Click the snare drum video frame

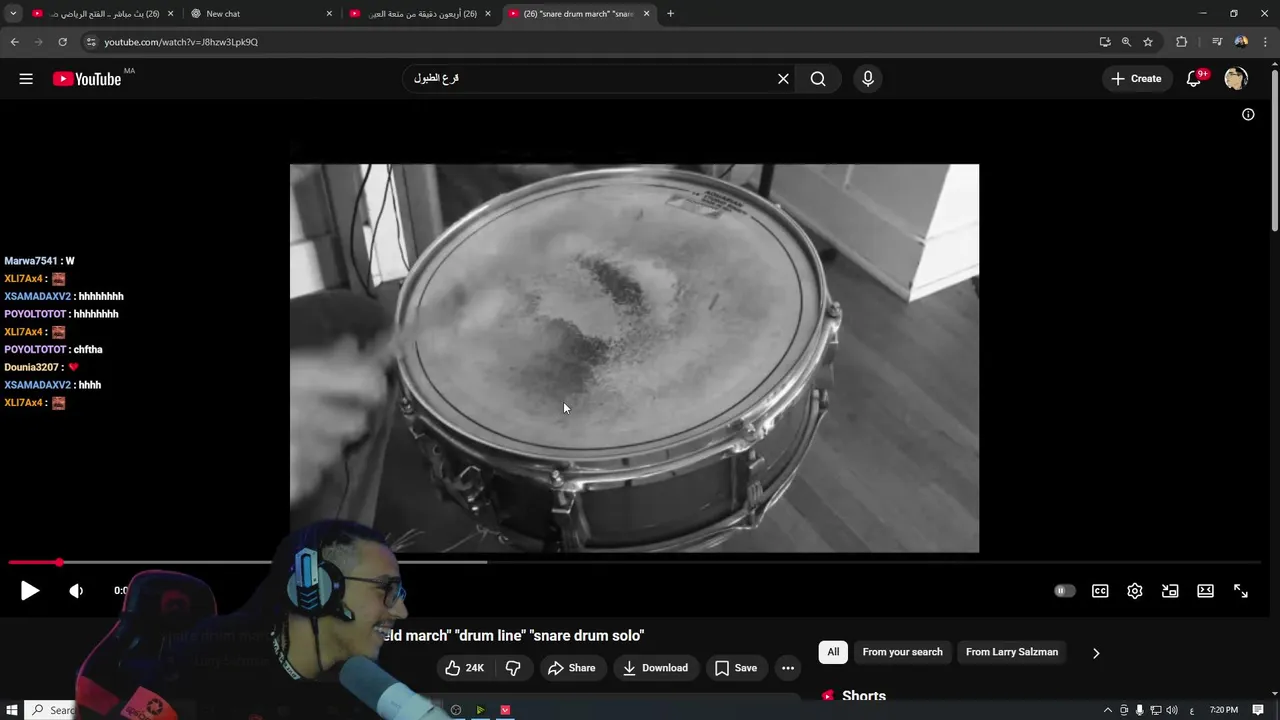coord(634,358)
